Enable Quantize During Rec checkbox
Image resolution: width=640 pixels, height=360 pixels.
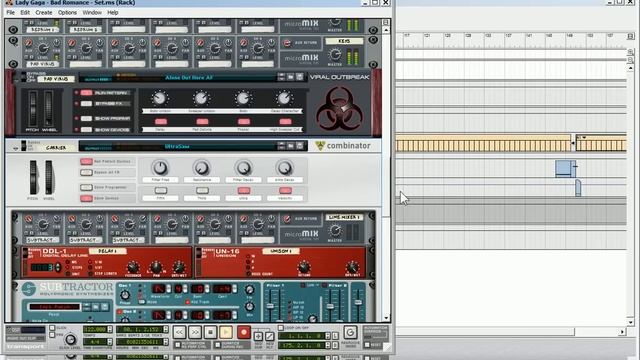point(218,345)
